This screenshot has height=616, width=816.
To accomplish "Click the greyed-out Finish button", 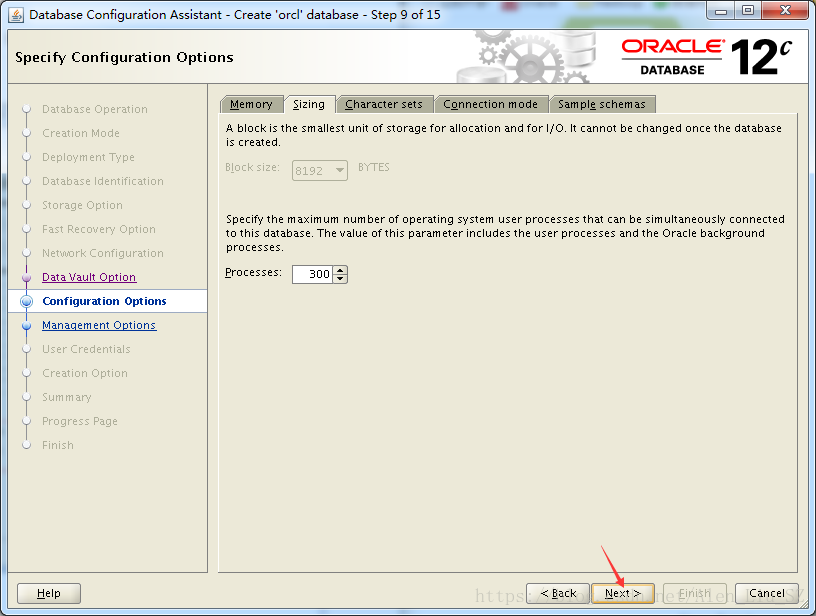I will [x=695, y=593].
